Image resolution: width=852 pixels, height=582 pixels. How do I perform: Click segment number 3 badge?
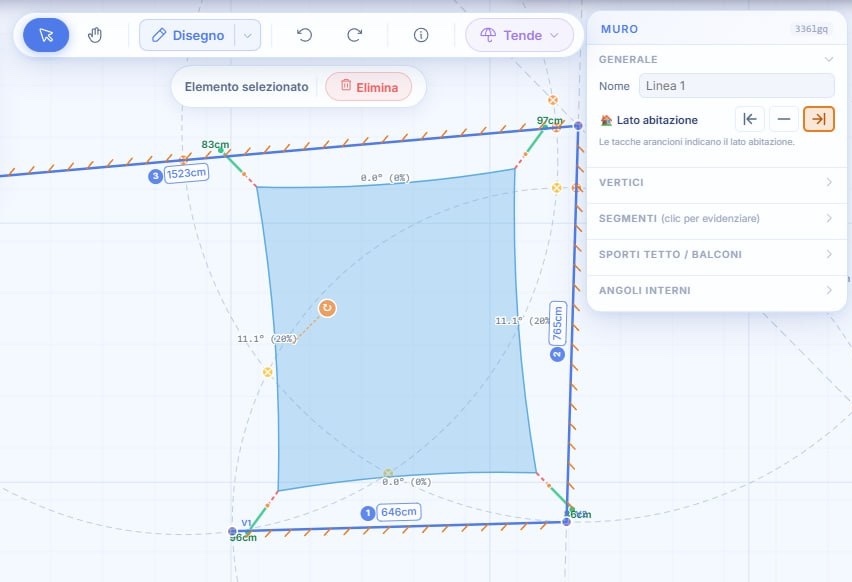click(x=155, y=176)
